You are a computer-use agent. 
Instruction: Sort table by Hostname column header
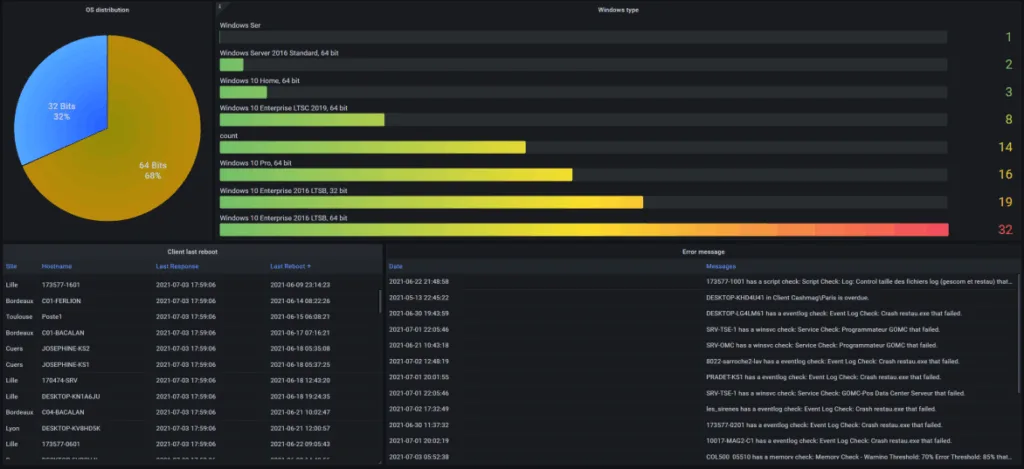click(x=56, y=267)
